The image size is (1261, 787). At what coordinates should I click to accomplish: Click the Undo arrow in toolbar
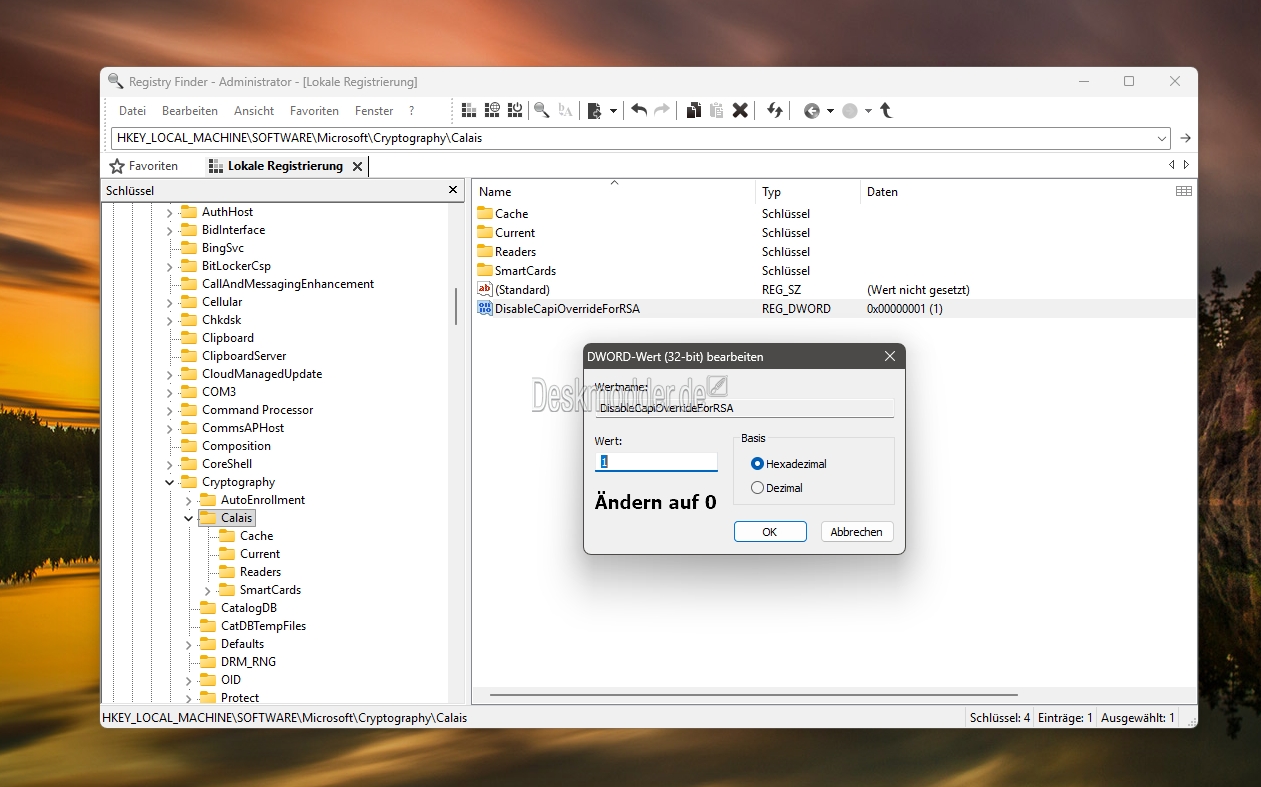(639, 110)
